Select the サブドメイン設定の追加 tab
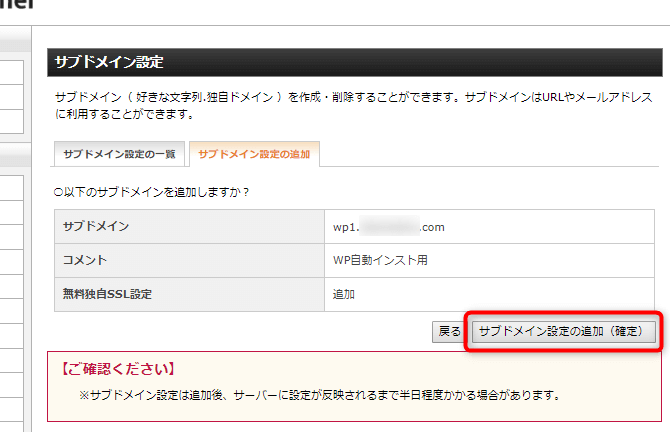The width and height of the screenshot is (670, 432). pyautogui.click(x=254, y=154)
